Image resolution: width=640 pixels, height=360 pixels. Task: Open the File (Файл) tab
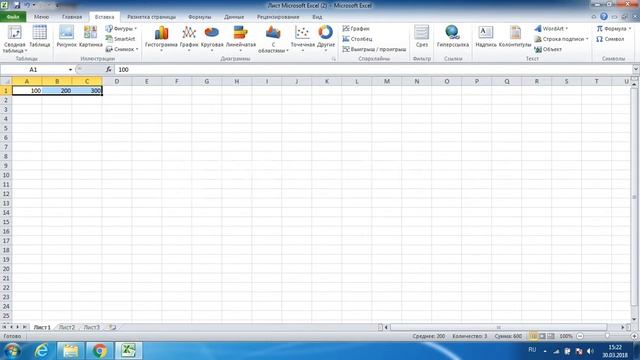tap(13, 17)
